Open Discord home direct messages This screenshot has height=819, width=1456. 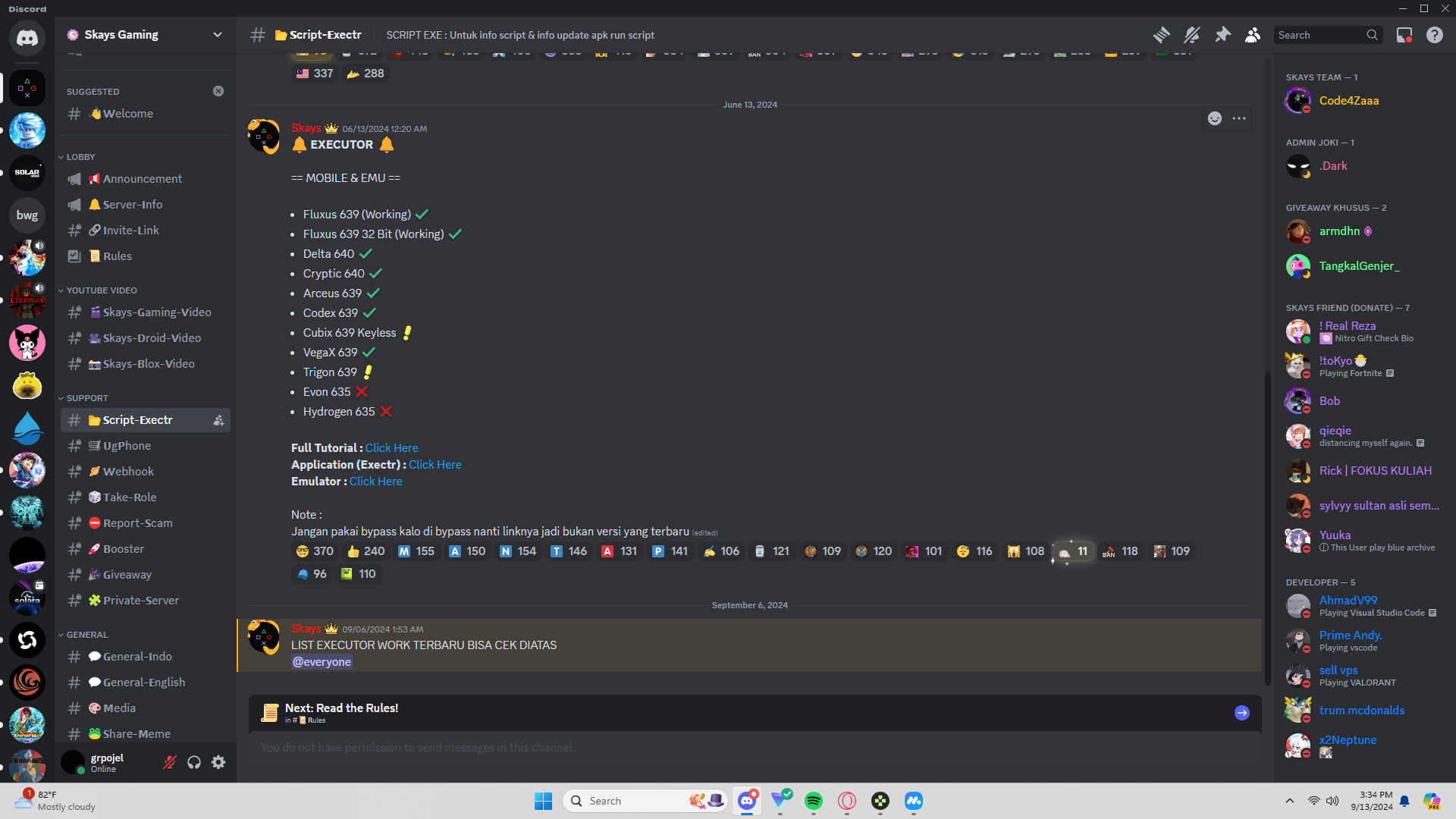tap(27, 38)
